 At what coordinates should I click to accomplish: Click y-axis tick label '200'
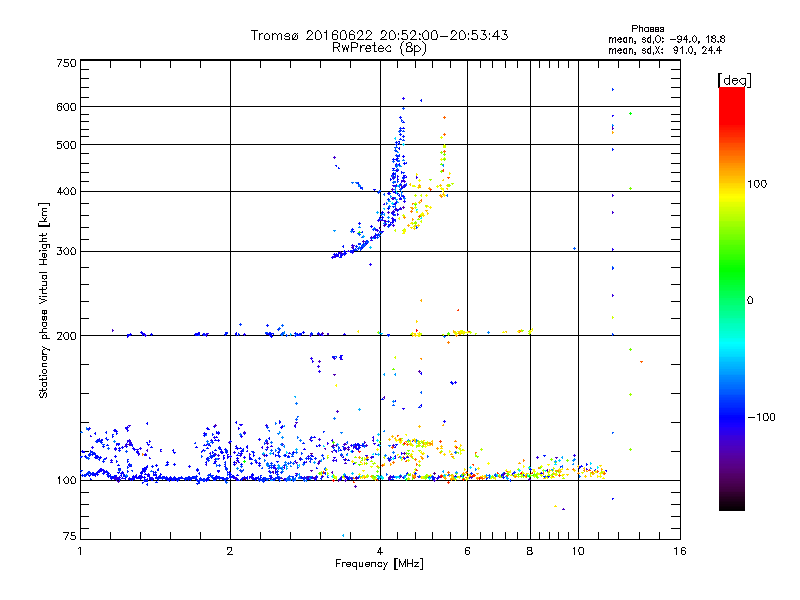pos(67,336)
